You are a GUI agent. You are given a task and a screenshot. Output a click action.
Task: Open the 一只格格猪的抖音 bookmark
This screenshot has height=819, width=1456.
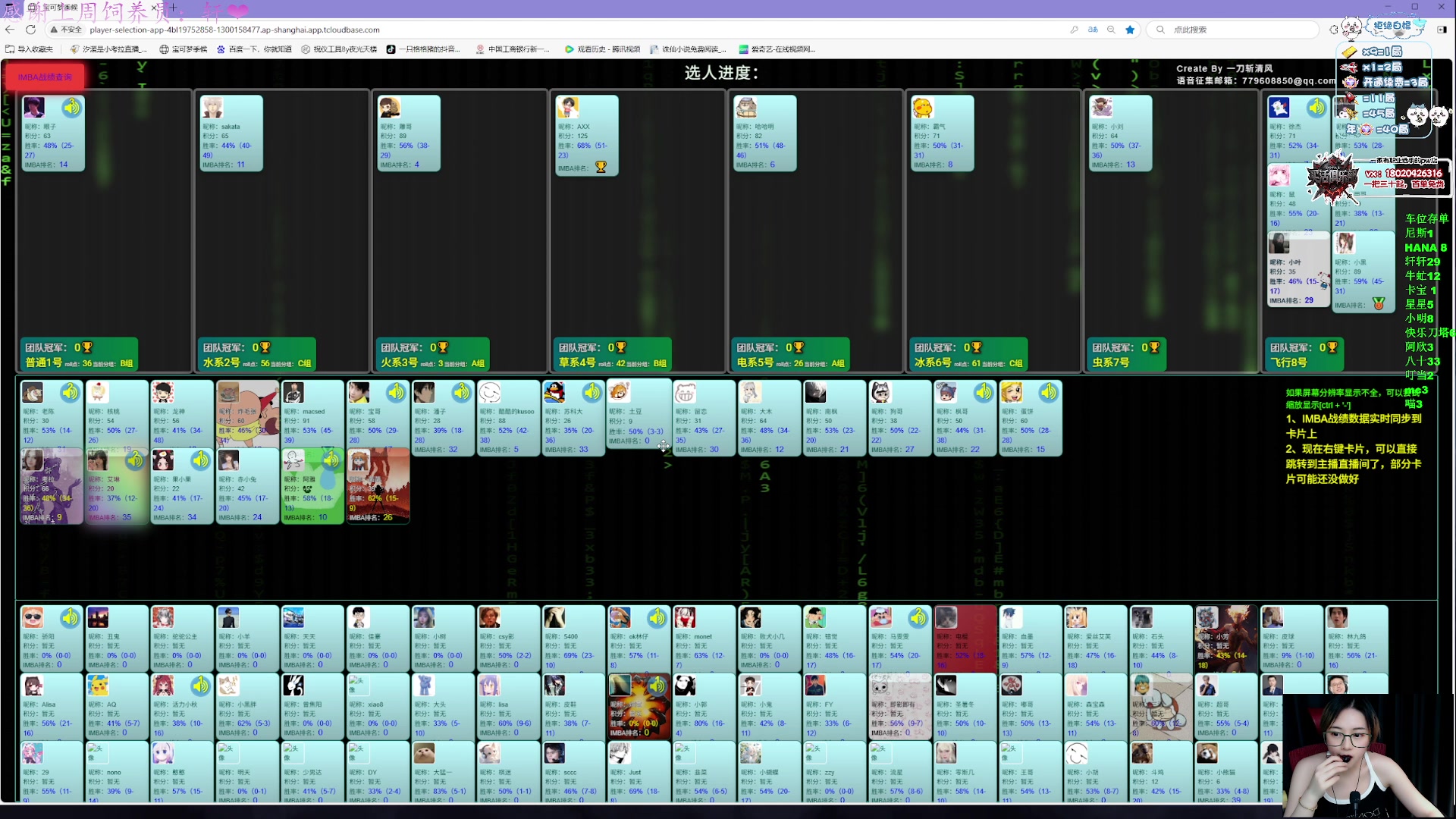click(423, 49)
